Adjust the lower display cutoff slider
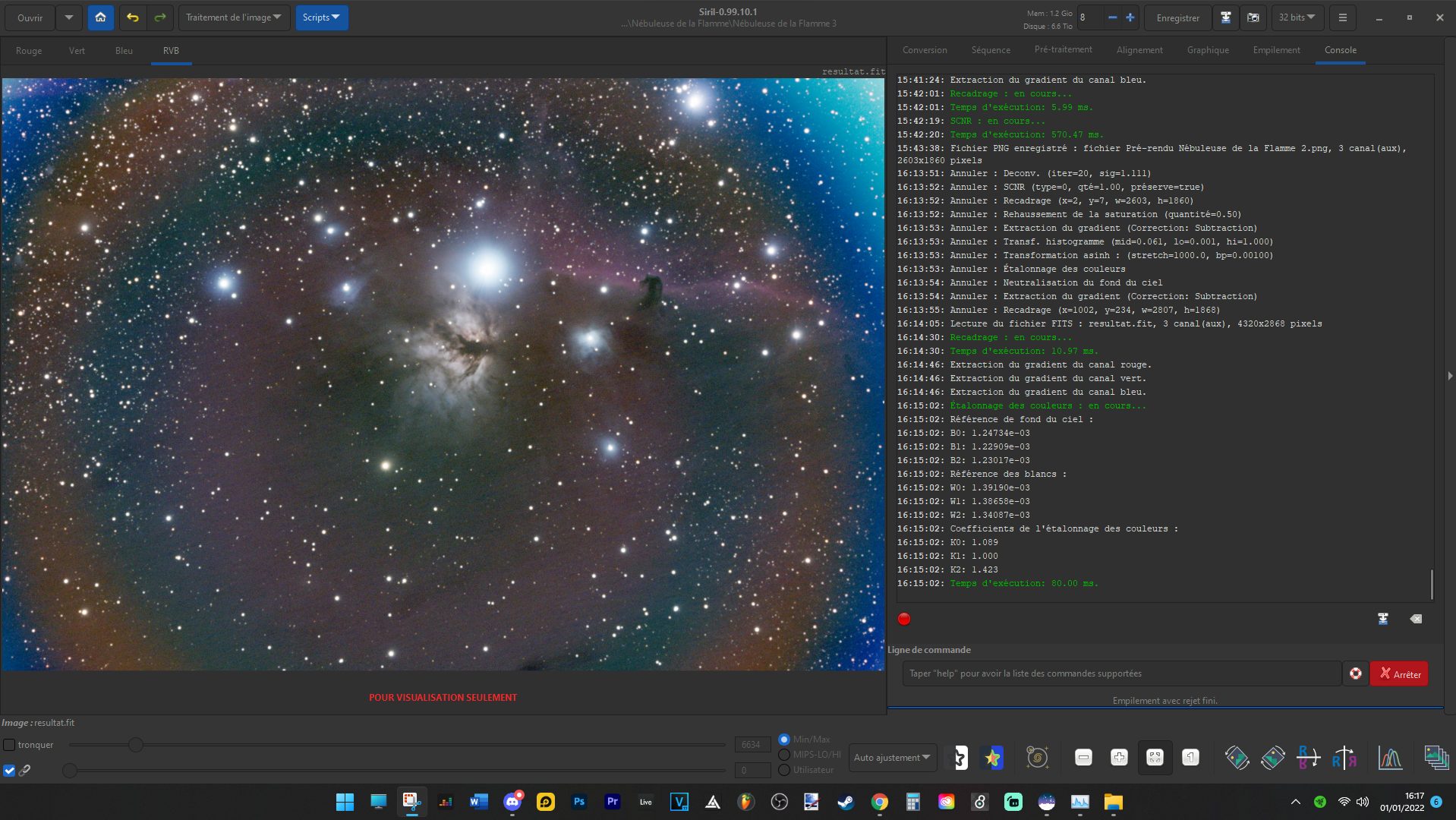The image size is (1456, 820). tap(70, 771)
